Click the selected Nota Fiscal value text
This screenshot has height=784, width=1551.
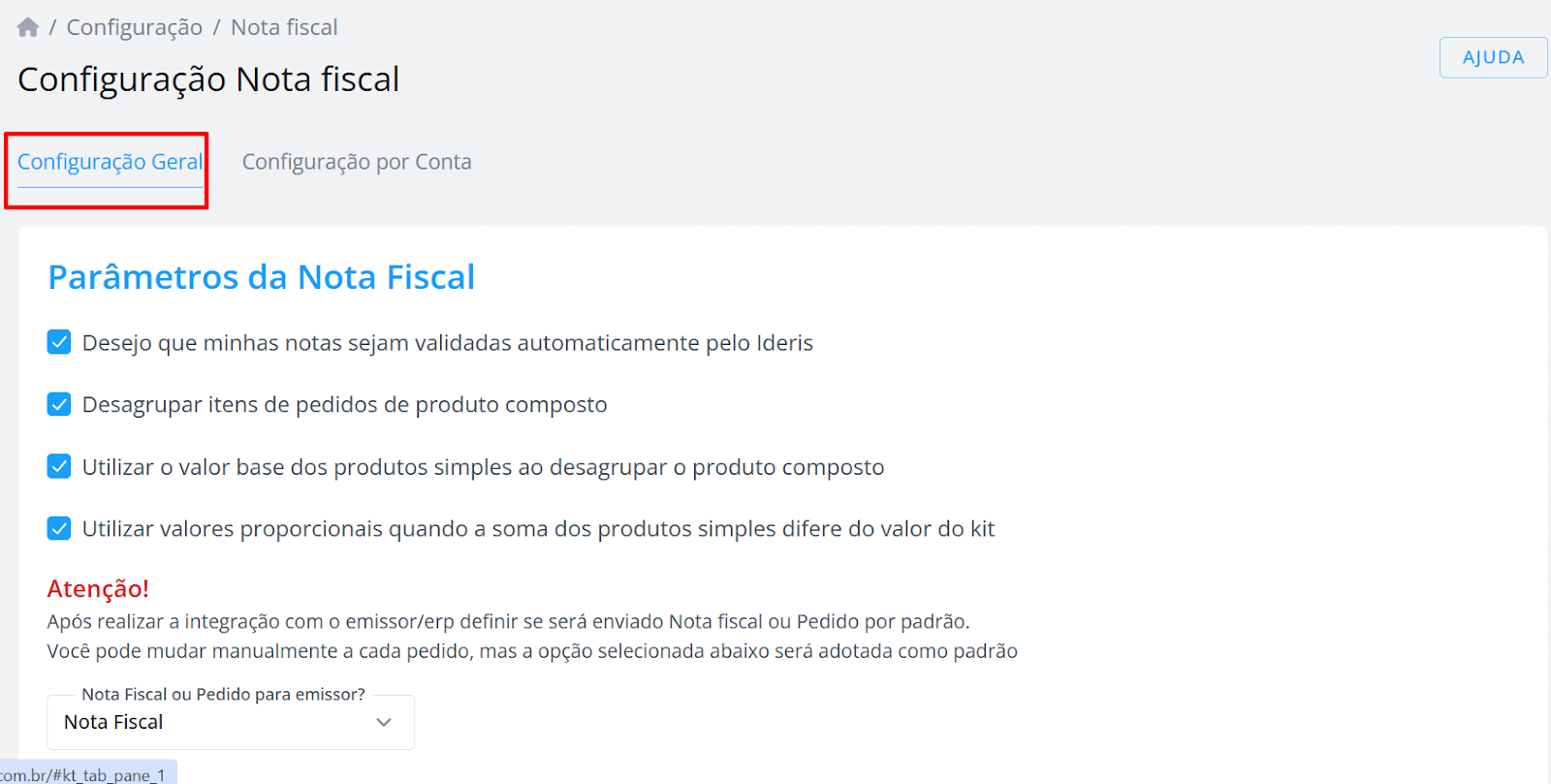coord(113,722)
